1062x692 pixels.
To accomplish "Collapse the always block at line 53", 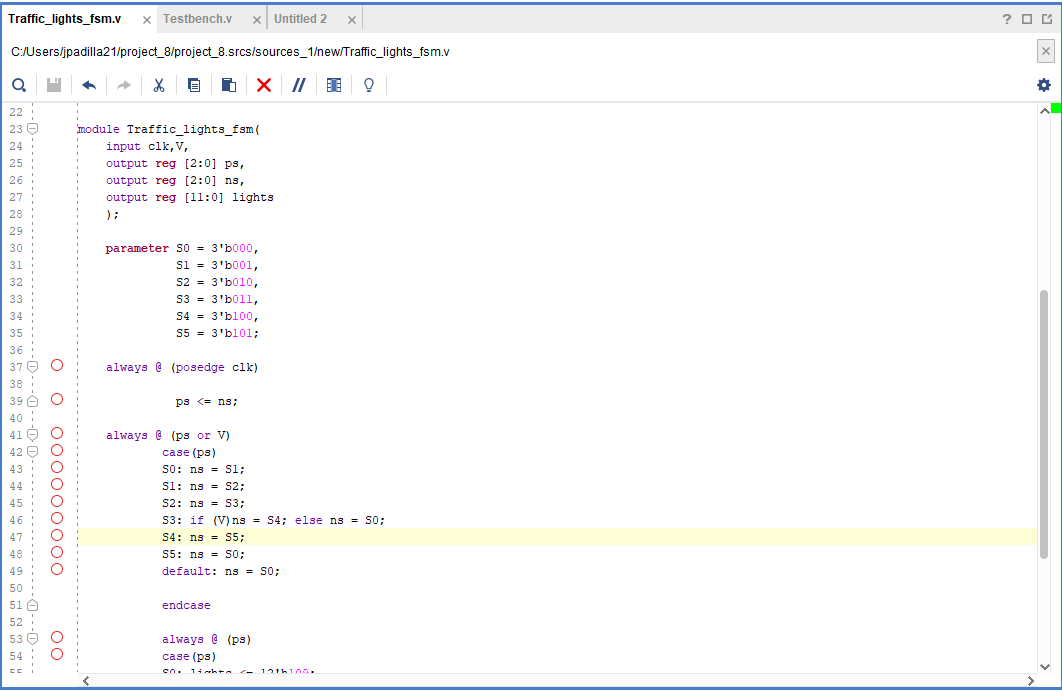I will click(33, 637).
